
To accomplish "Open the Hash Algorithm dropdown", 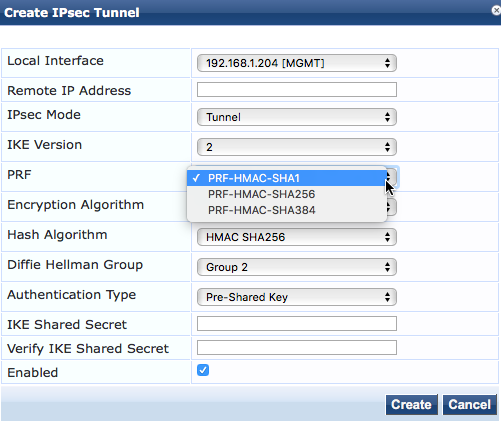I will pos(297,237).
